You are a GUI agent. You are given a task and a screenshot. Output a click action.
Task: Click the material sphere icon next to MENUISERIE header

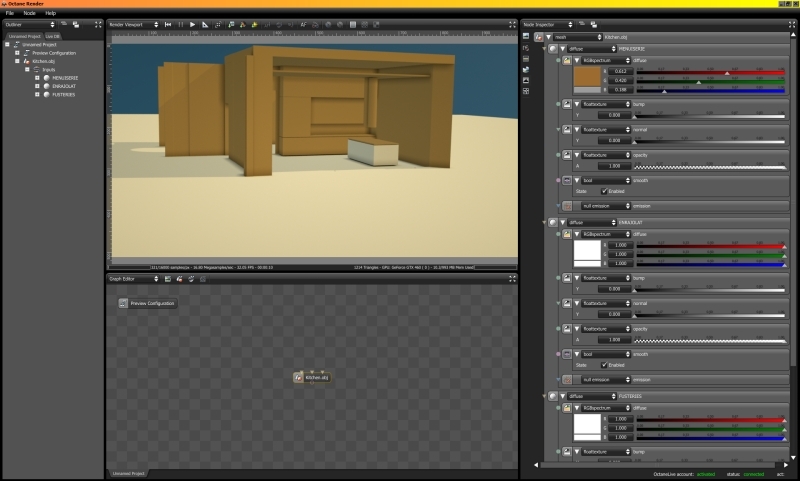(x=553, y=49)
